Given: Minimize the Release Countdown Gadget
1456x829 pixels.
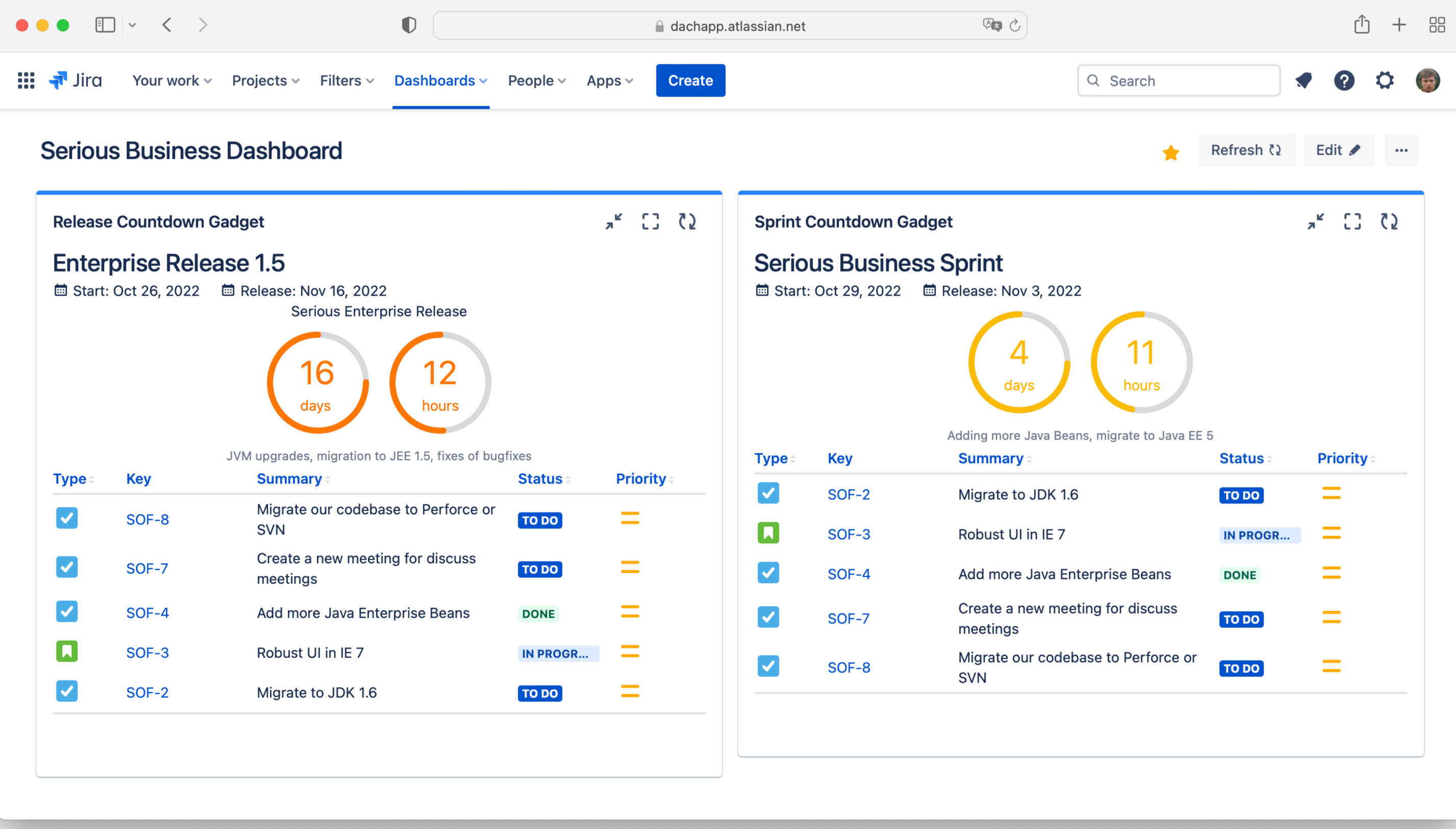Looking at the screenshot, I should [614, 222].
